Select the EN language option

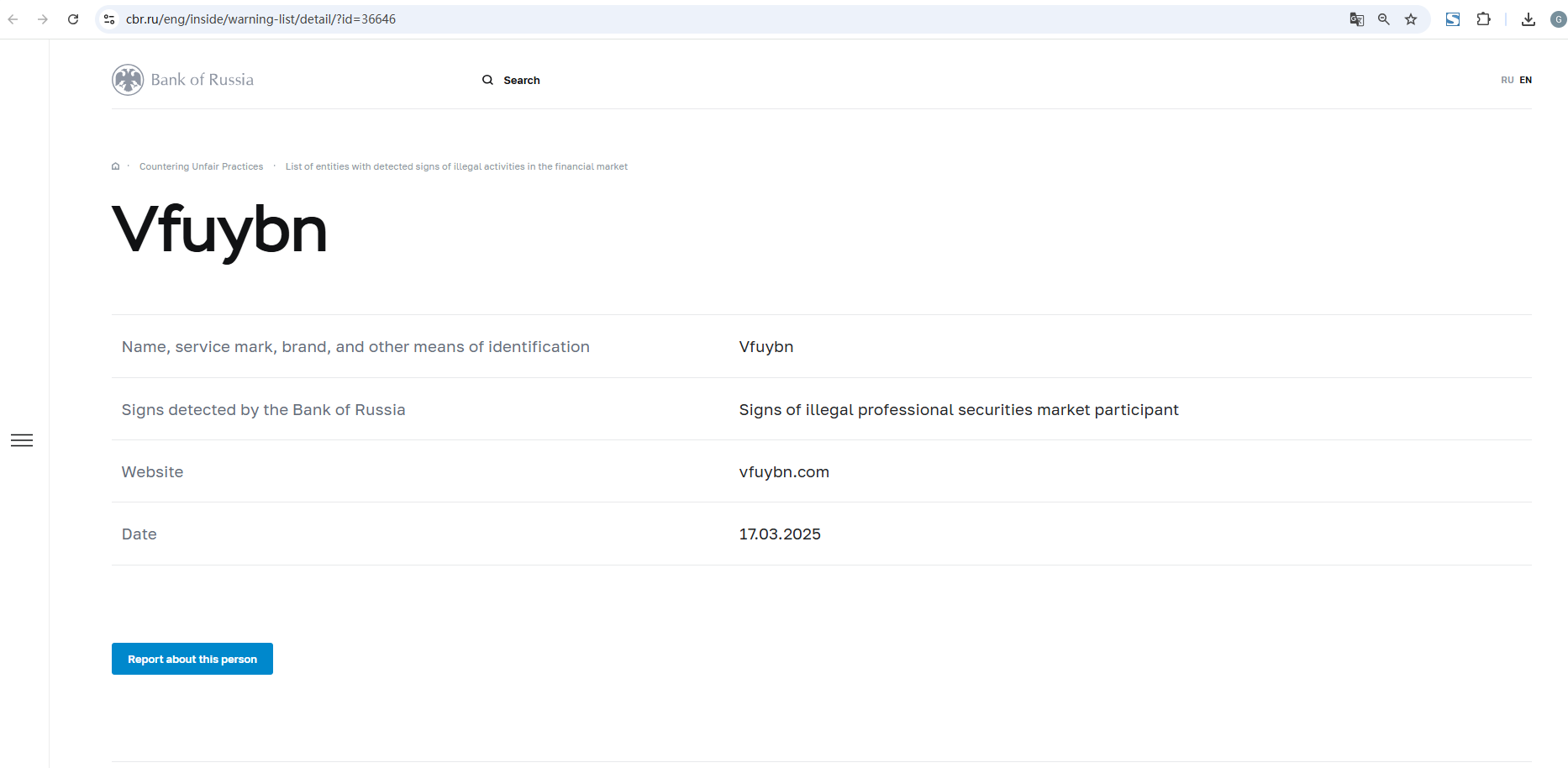pos(1526,81)
